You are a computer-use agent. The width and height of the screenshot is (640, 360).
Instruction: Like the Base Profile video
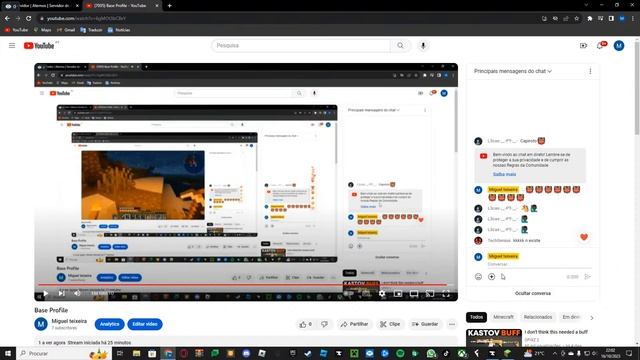coord(306,324)
